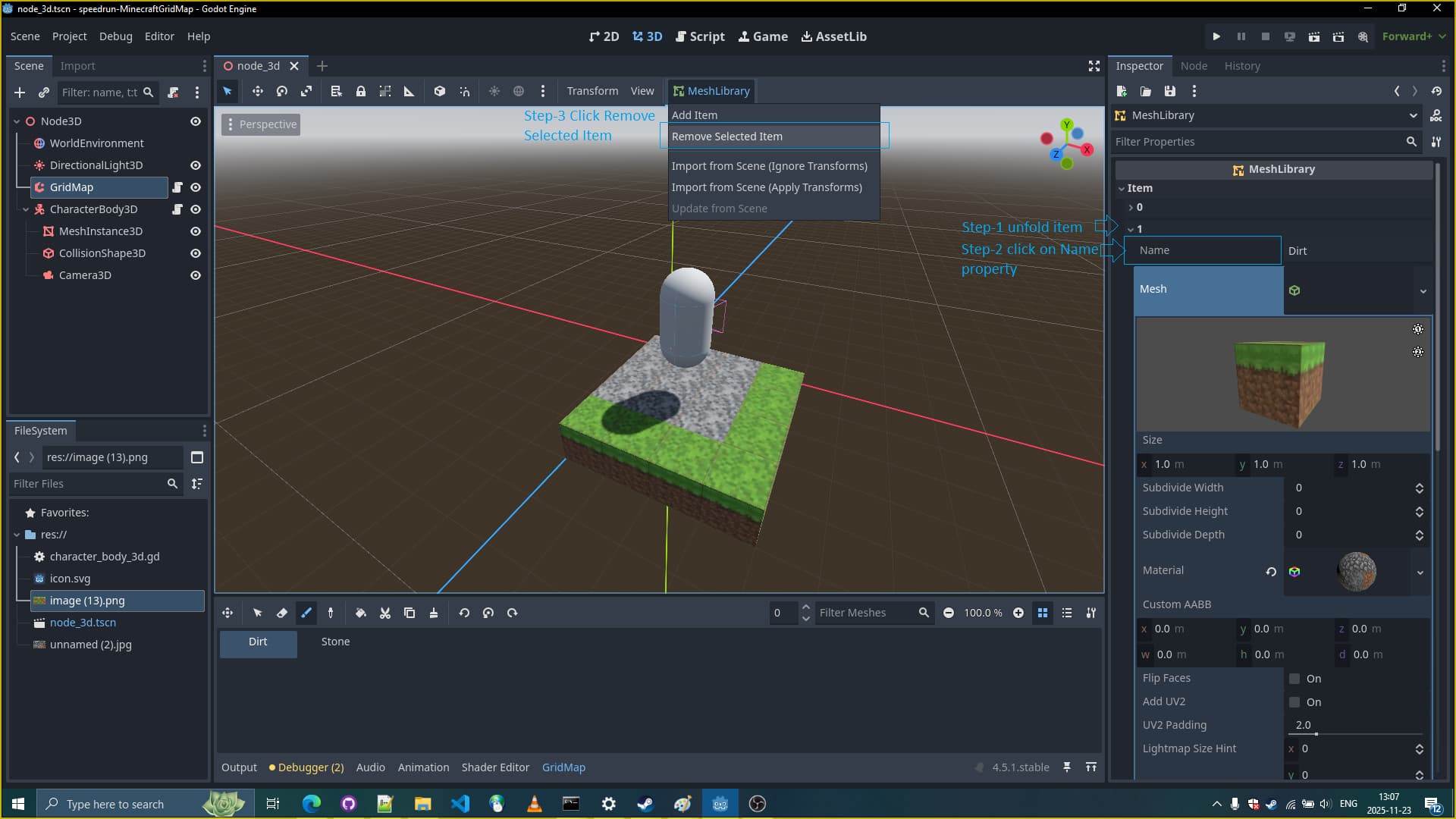Screen dimensions: 1456x819
Task: Click the lock selected node icon
Action: [x=361, y=91]
